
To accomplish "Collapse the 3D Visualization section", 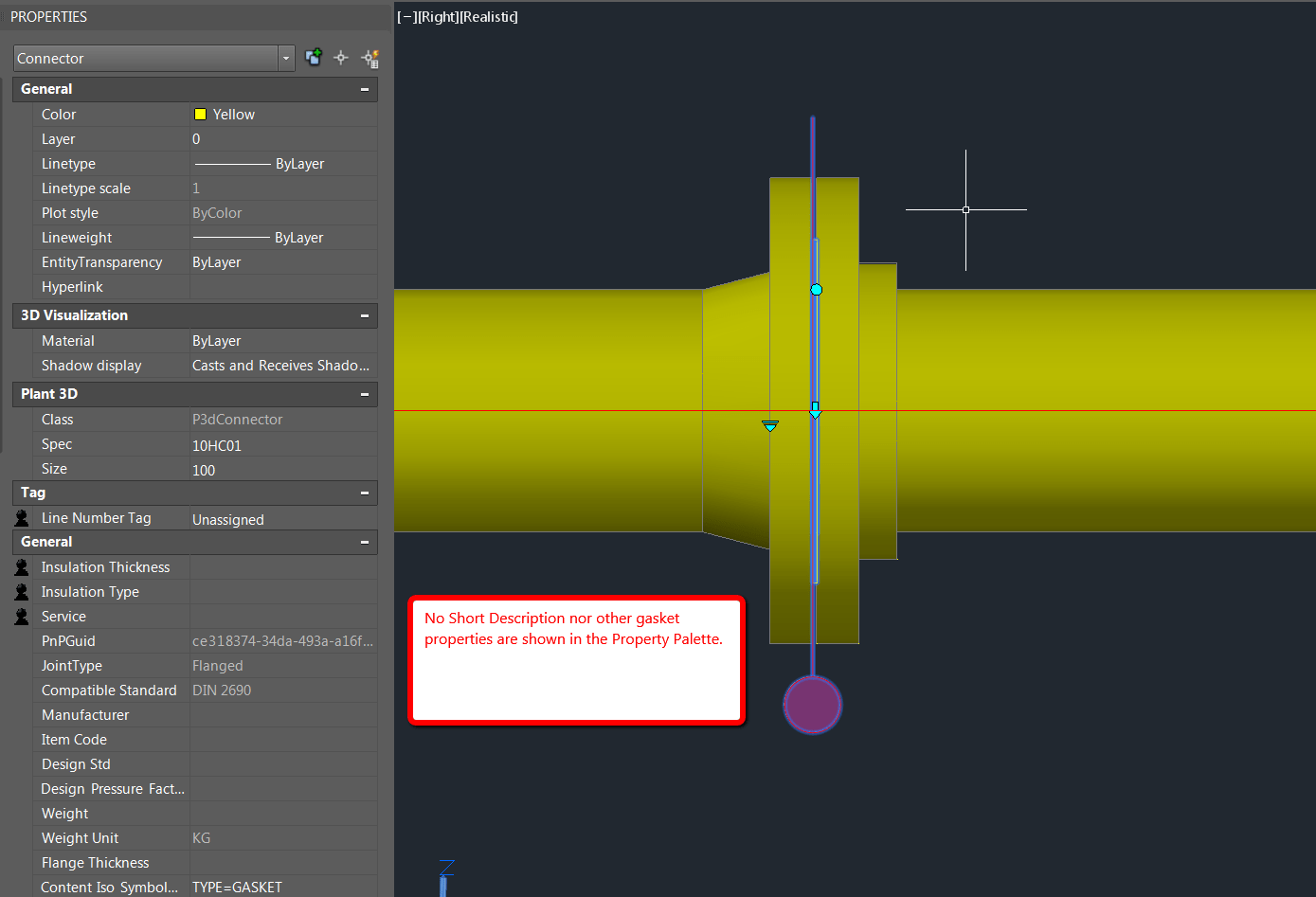I will pos(365,315).
